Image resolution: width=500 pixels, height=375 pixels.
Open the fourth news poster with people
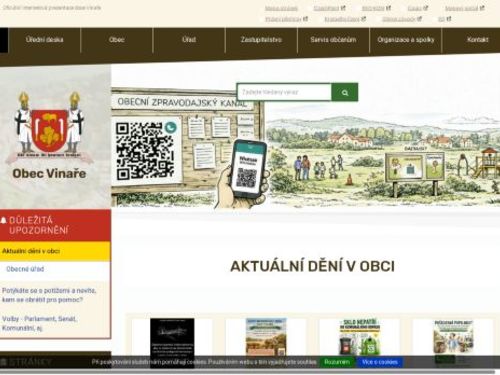[x=453, y=337]
